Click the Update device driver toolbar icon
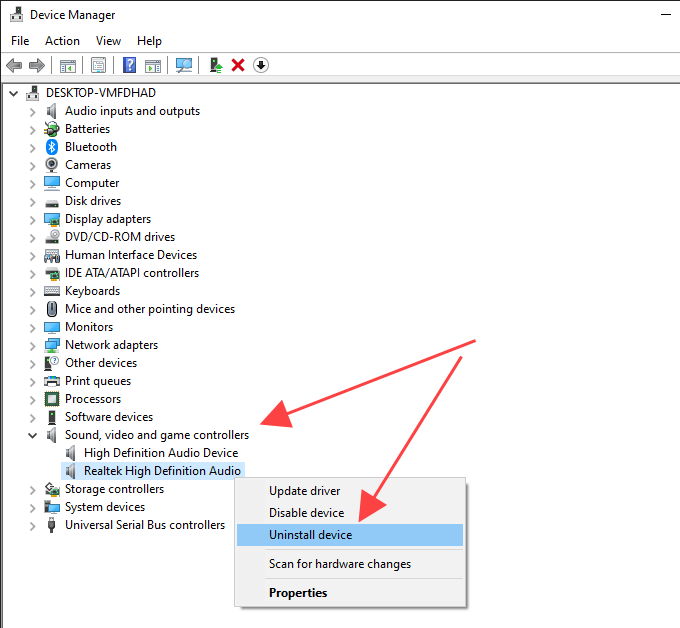Image resolution: width=680 pixels, height=628 pixels. click(x=216, y=65)
